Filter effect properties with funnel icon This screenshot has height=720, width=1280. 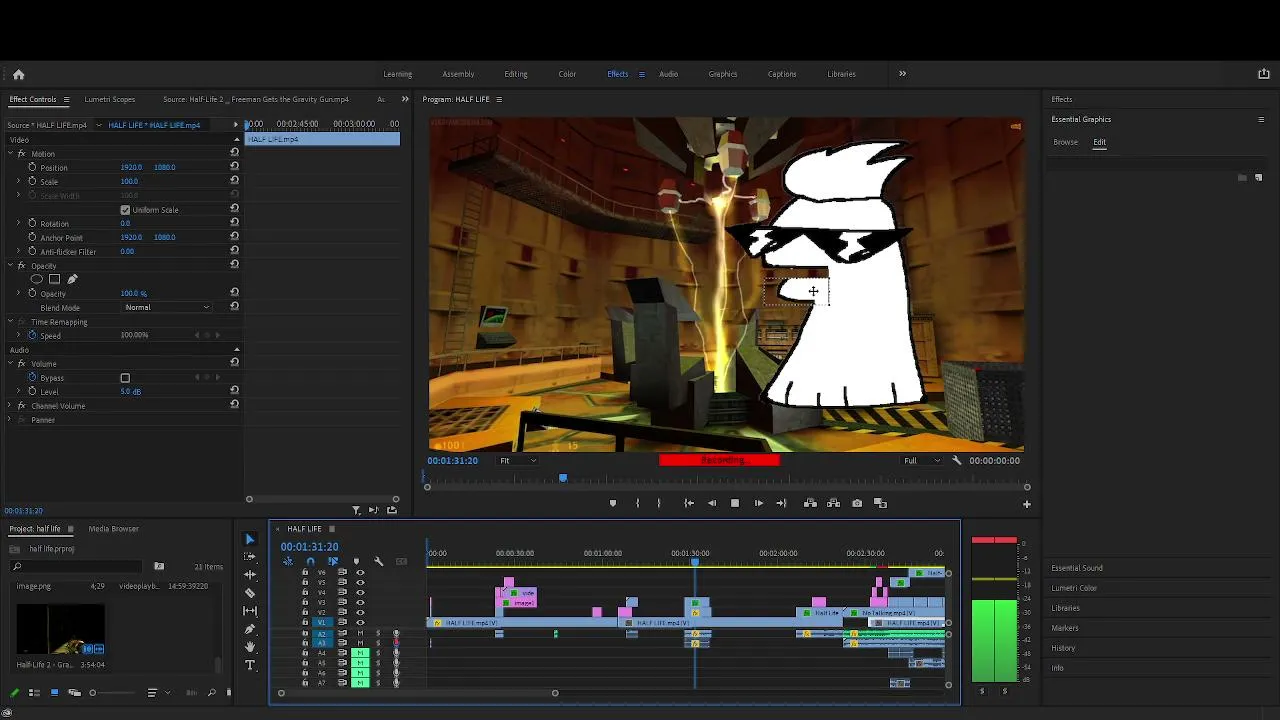[x=356, y=510]
